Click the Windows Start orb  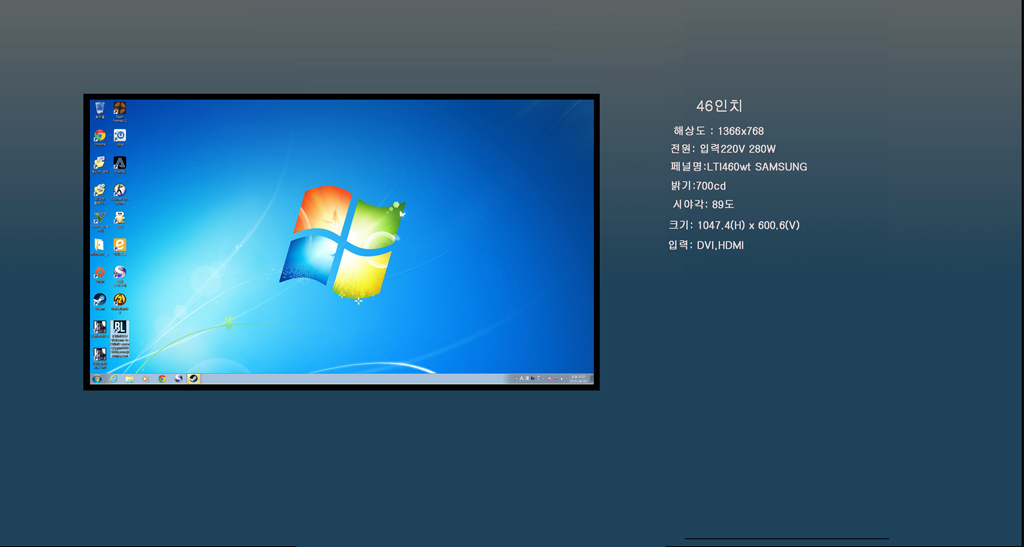click(97, 379)
